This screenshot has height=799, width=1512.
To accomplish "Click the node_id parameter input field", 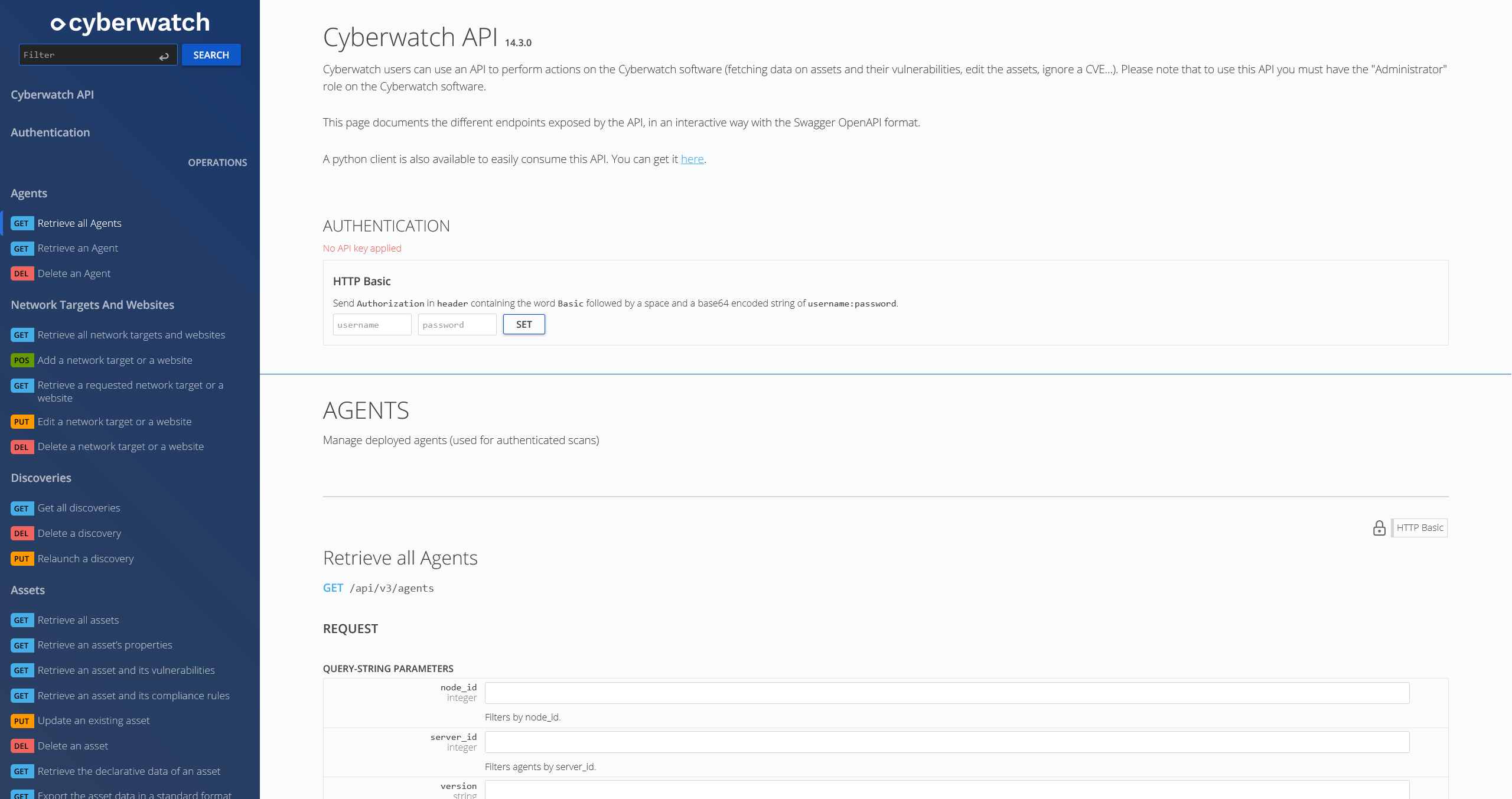I will (x=947, y=693).
